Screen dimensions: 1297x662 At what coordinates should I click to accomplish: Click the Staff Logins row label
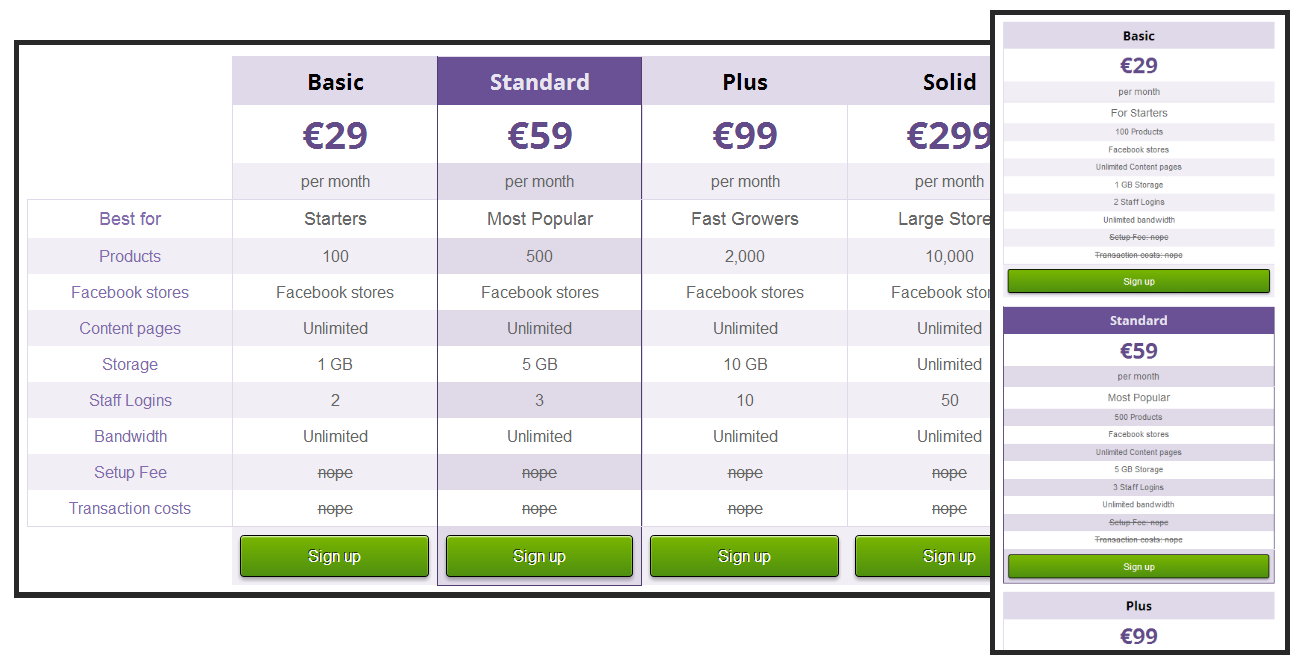tap(130, 400)
